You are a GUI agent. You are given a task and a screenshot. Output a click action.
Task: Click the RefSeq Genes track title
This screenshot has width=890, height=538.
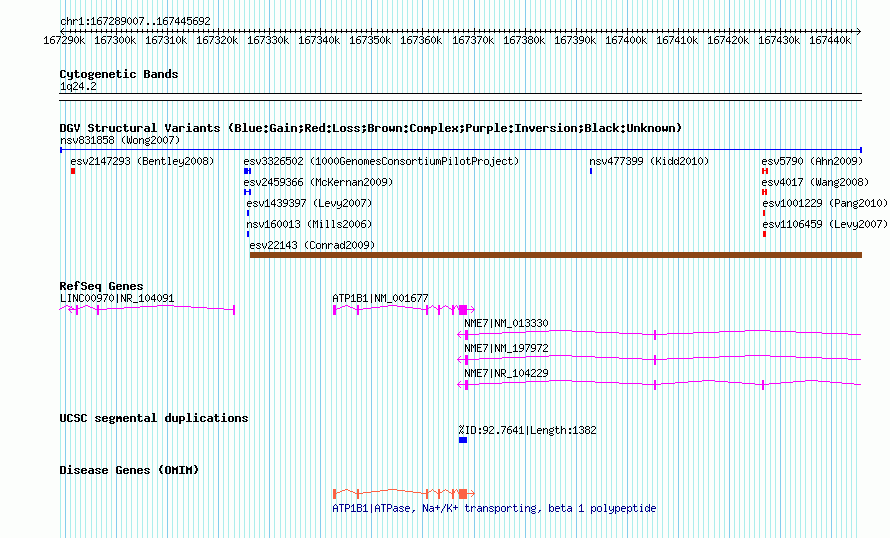pyautogui.click(x=101, y=286)
